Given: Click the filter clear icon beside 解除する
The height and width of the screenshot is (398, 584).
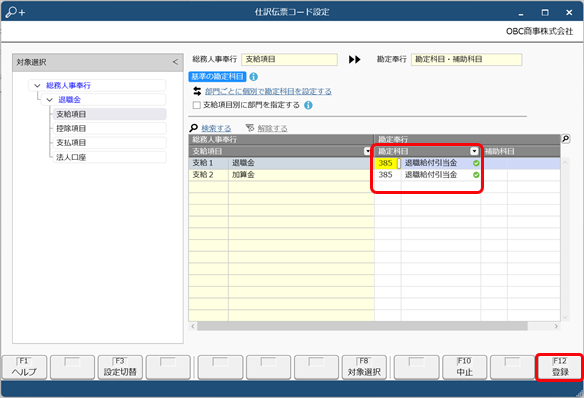Looking at the screenshot, I should tap(250, 128).
